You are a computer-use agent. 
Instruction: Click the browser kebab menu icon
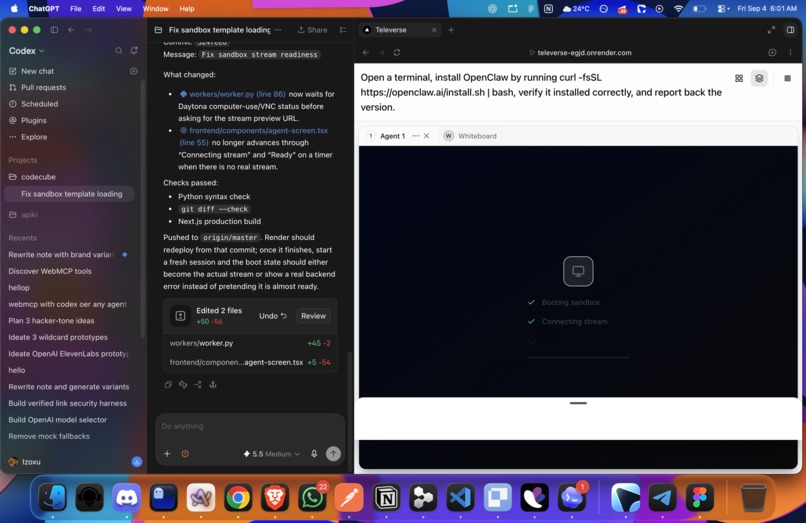[x=790, y=52]
